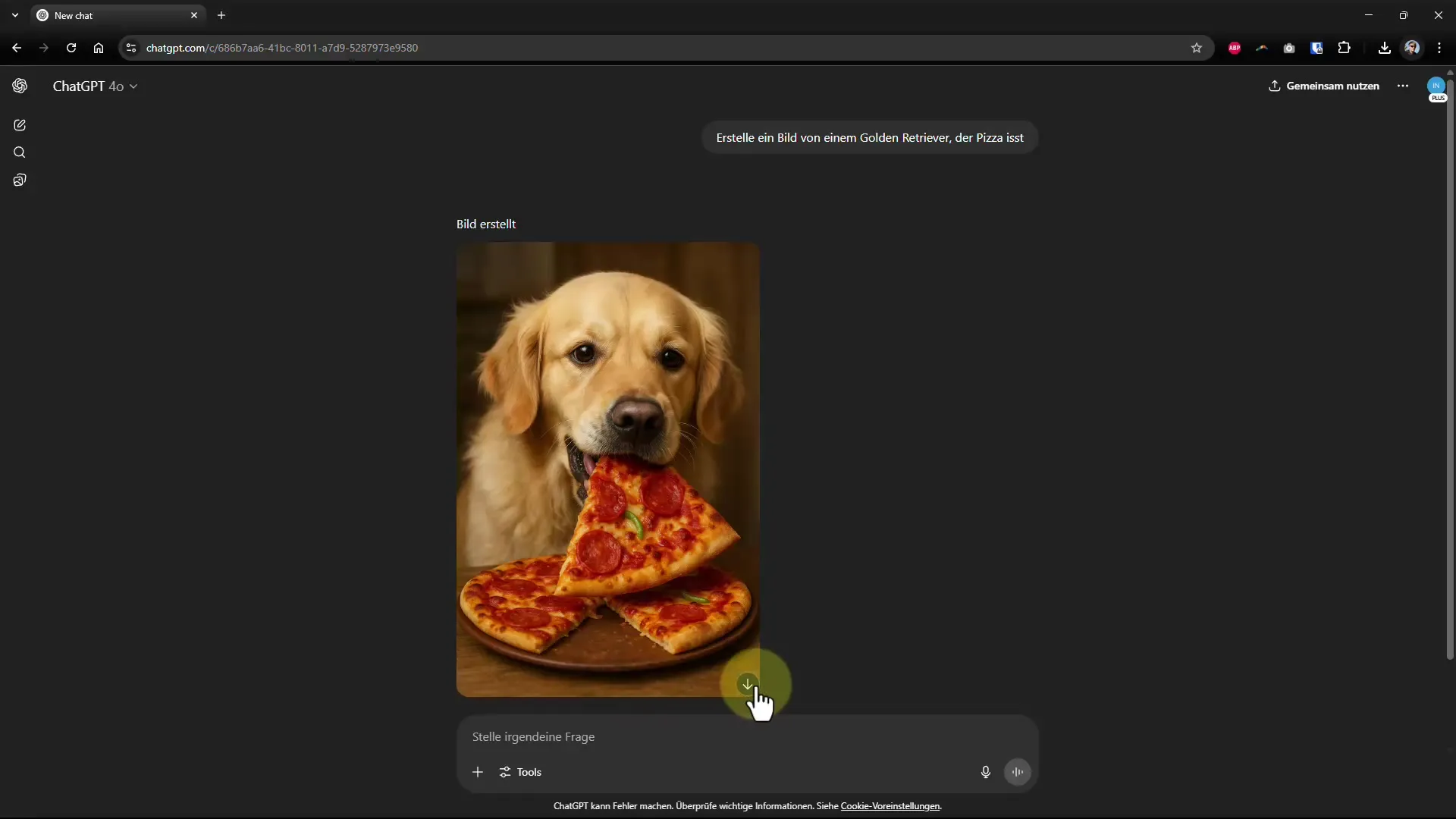The height and width of the screenshot is (819, 1456).
Task: Expand the ChatGPT 4o model dropdown
Action: click(95, 86)
